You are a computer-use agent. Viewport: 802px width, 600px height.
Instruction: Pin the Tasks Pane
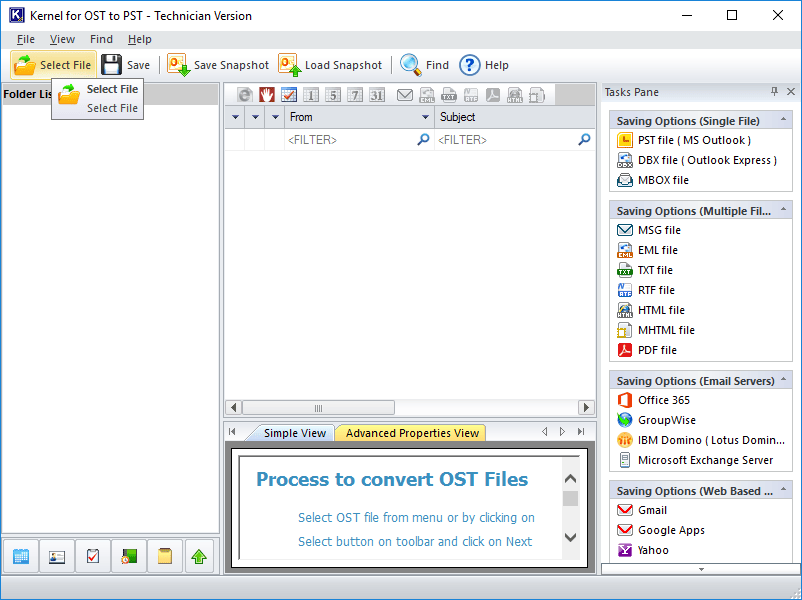tap(774, 92)
